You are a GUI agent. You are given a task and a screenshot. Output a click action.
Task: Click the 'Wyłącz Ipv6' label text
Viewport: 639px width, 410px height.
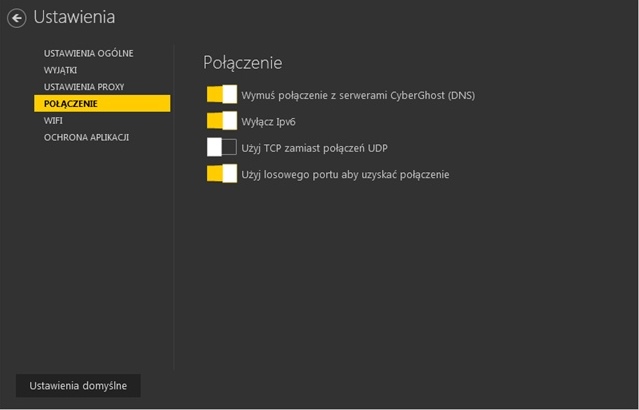pos(268,122)
